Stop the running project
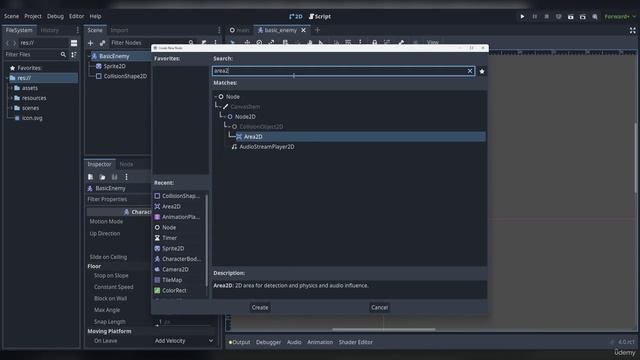Viewport: 640px width, 360px height. (x=547, y=17)
